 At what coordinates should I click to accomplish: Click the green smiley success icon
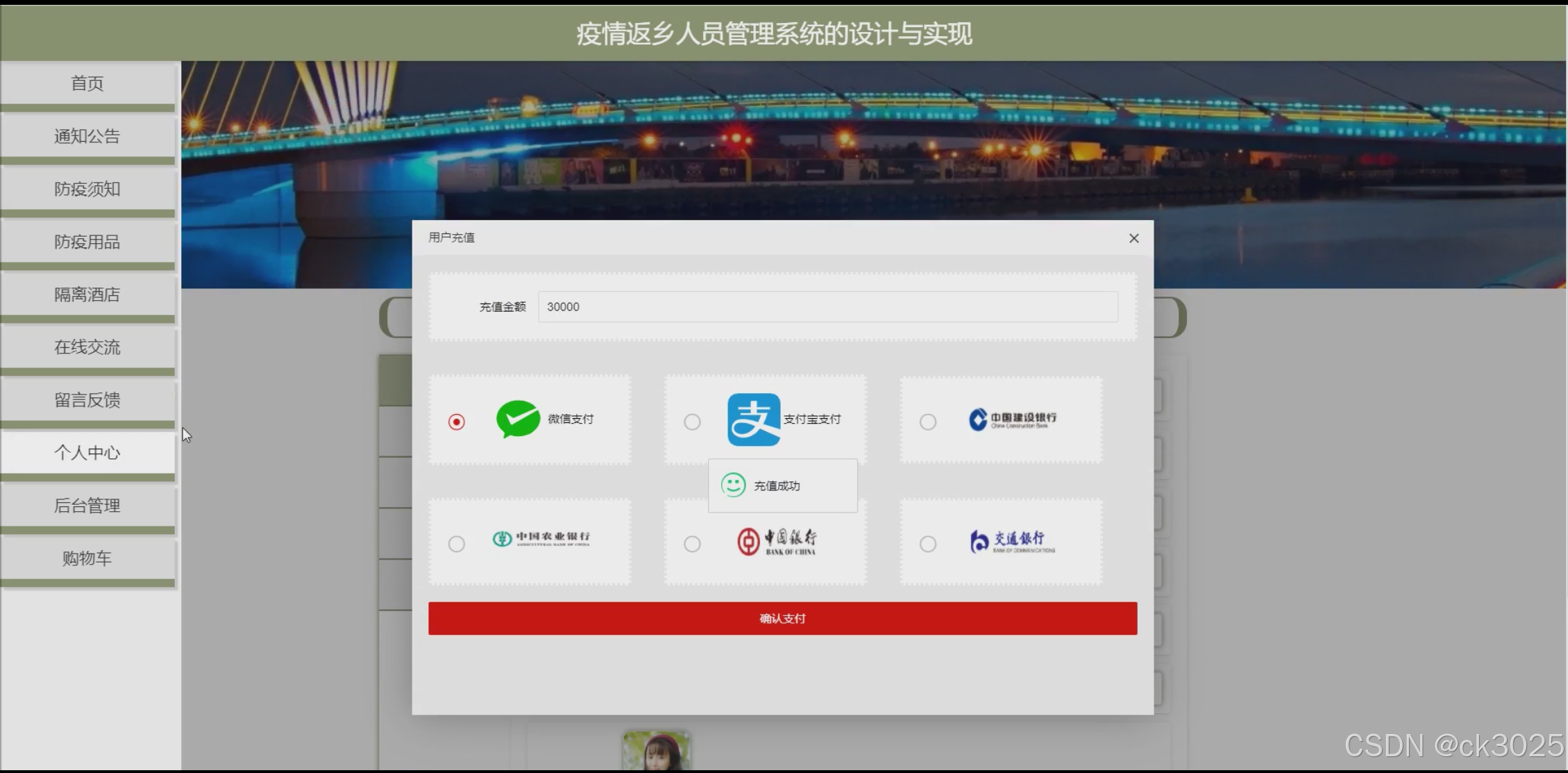click(733, 485)
